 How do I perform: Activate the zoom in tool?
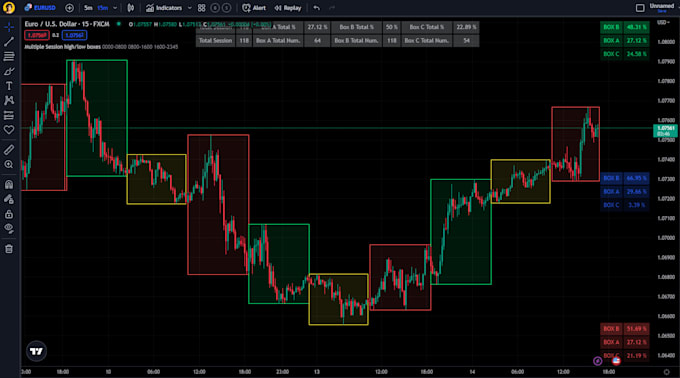click(x=9, y=164)
